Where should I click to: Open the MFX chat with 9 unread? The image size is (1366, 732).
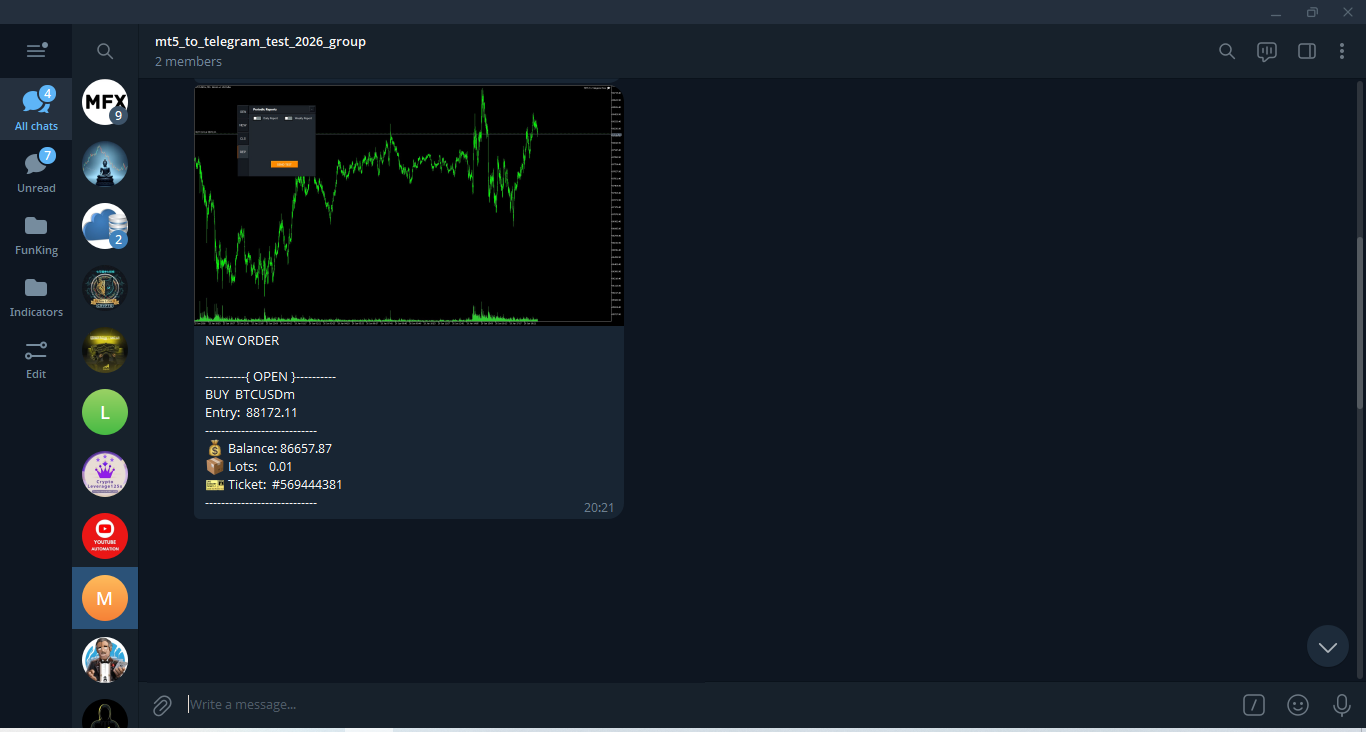105,102
